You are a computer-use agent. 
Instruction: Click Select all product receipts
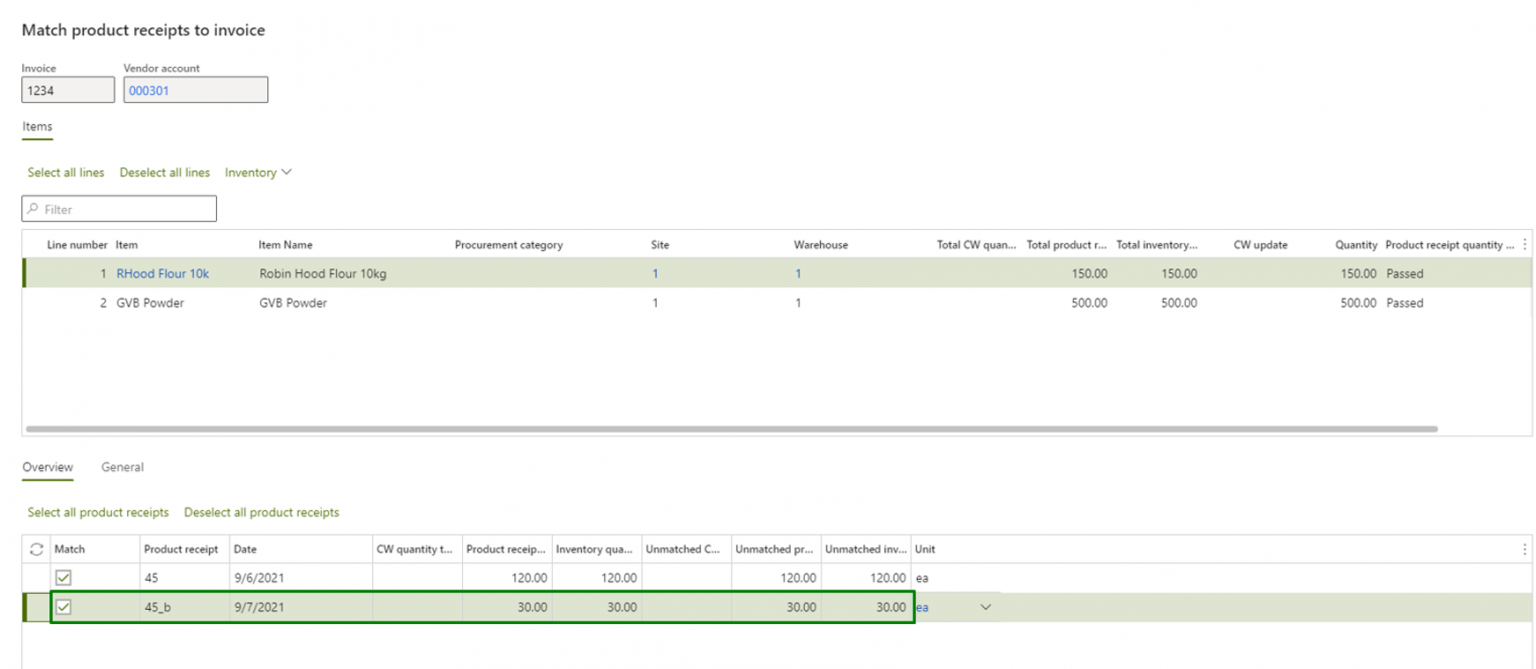[x=98, y=513]
